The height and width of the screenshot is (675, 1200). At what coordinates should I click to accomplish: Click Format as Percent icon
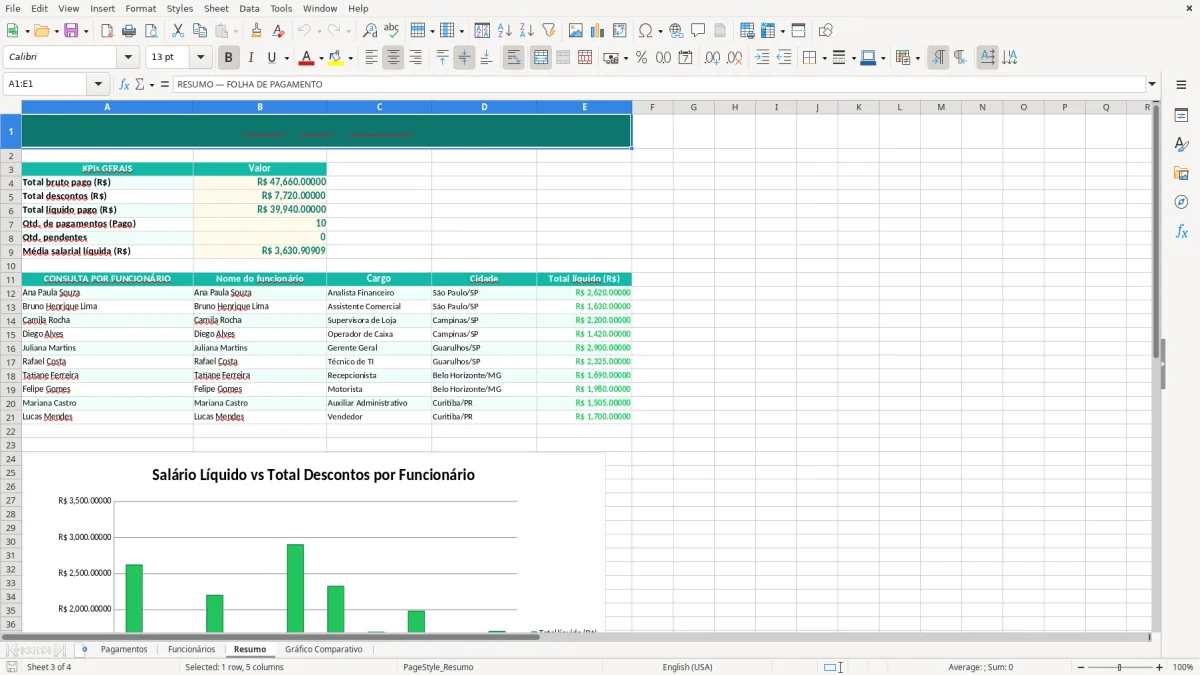tap(641, 58)
